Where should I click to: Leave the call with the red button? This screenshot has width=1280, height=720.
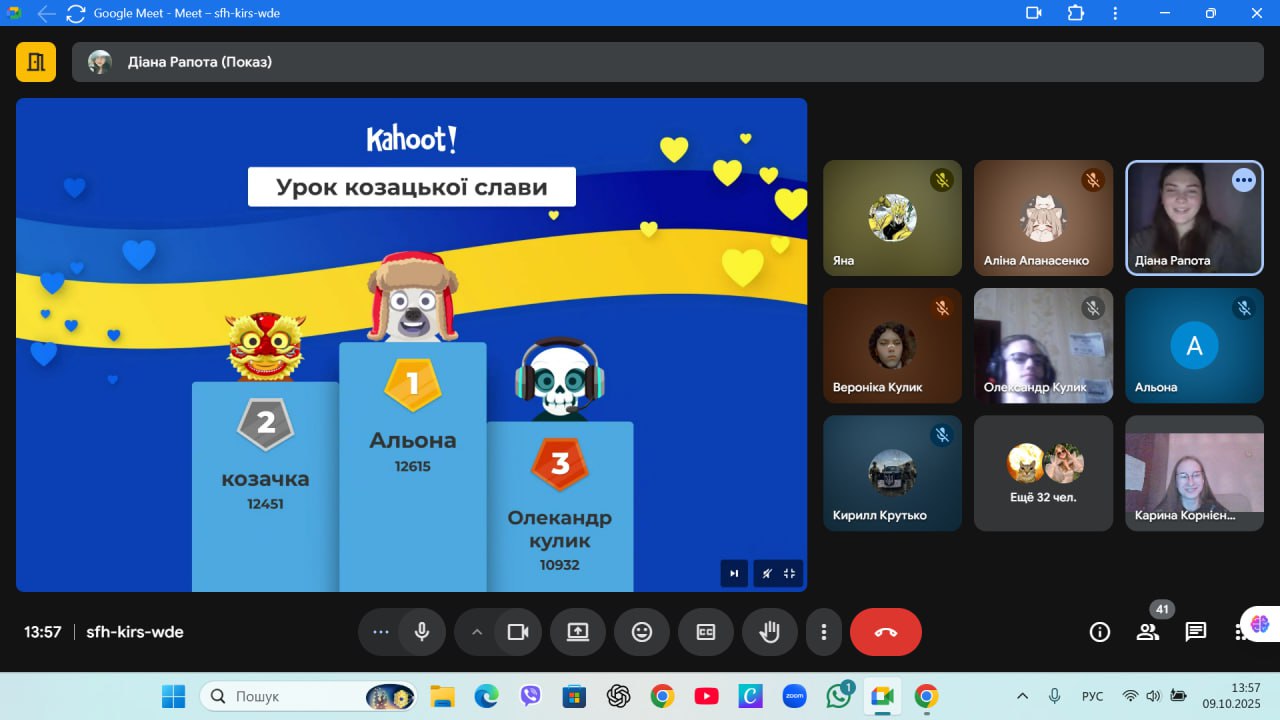(x=886, y=632)
